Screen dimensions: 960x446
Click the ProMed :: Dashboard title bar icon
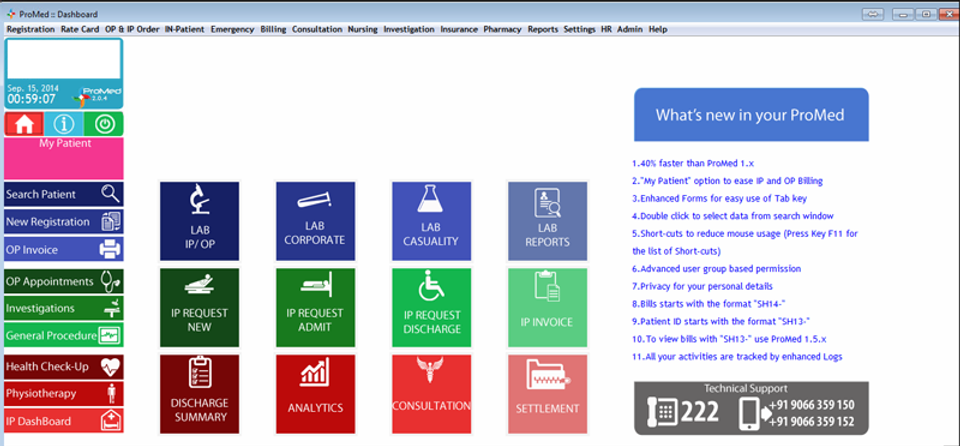[10, 13]
